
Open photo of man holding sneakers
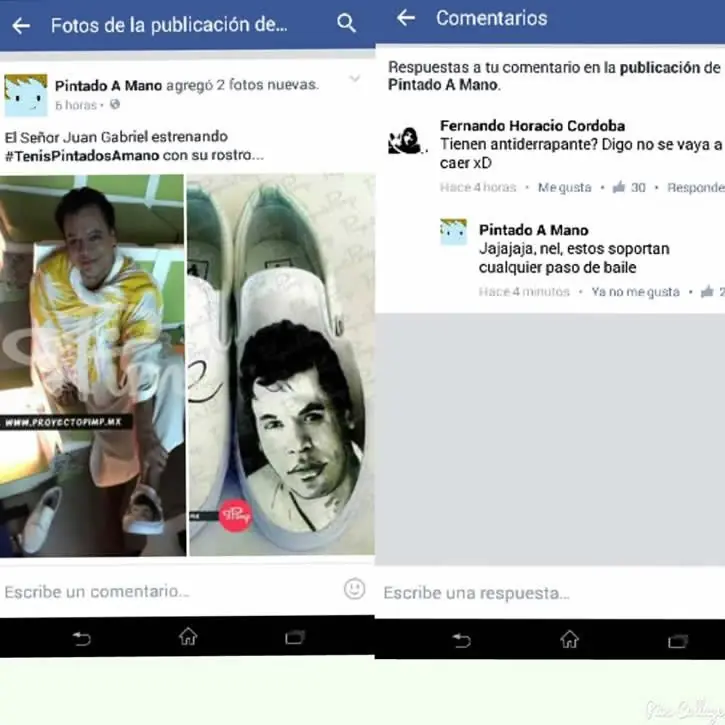[92, 365]
